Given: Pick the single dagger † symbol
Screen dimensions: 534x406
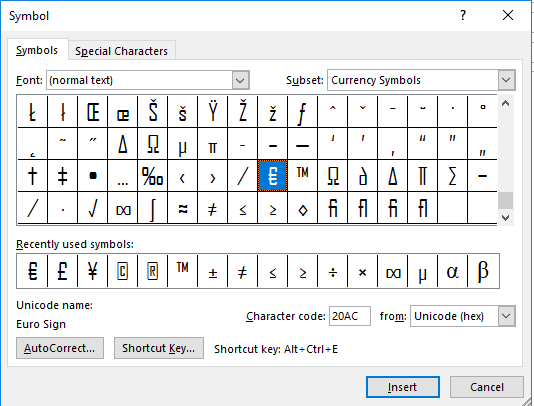Looking at the screenshot, I should click(x=32, y=176).
